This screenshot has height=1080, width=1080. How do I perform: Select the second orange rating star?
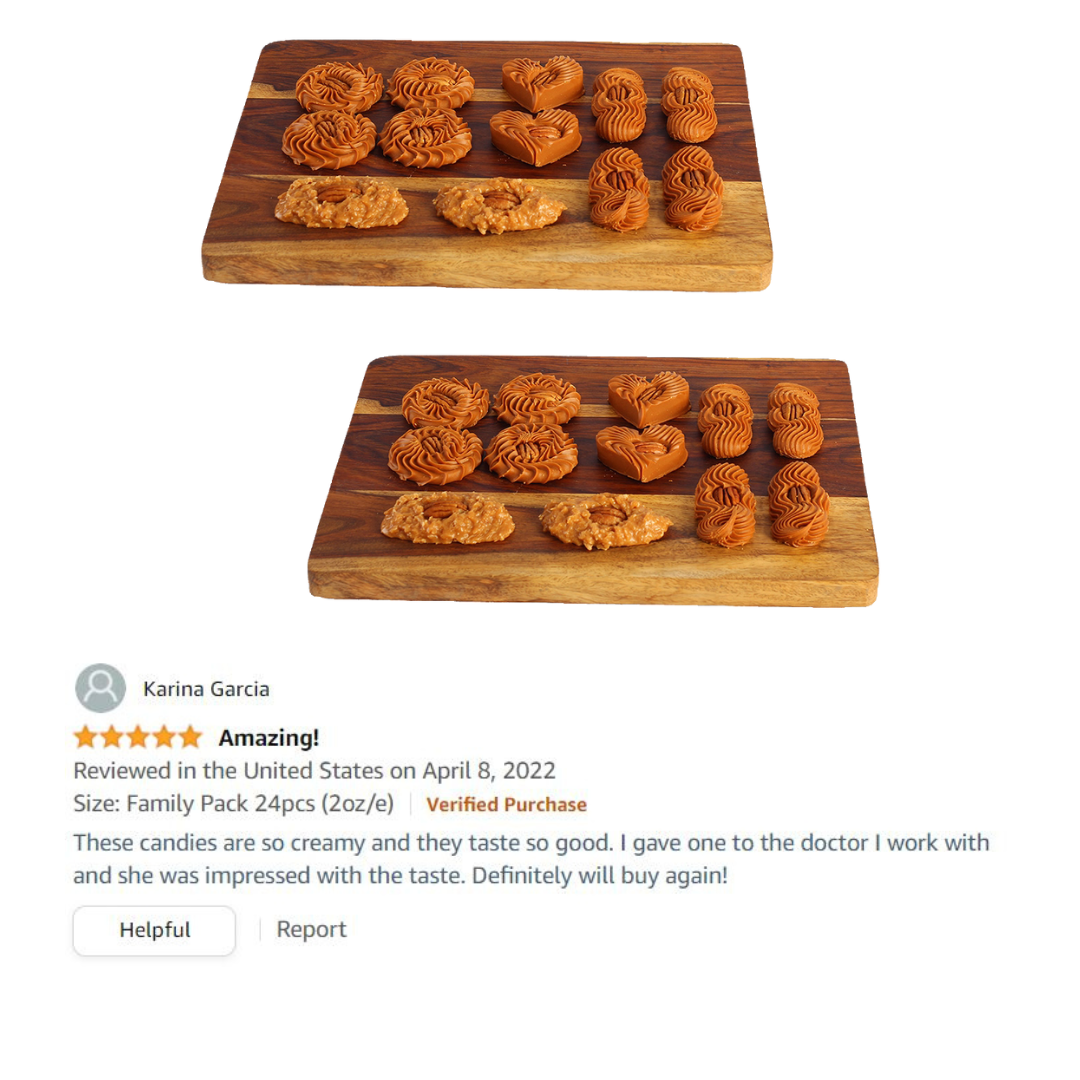[112, 737]
